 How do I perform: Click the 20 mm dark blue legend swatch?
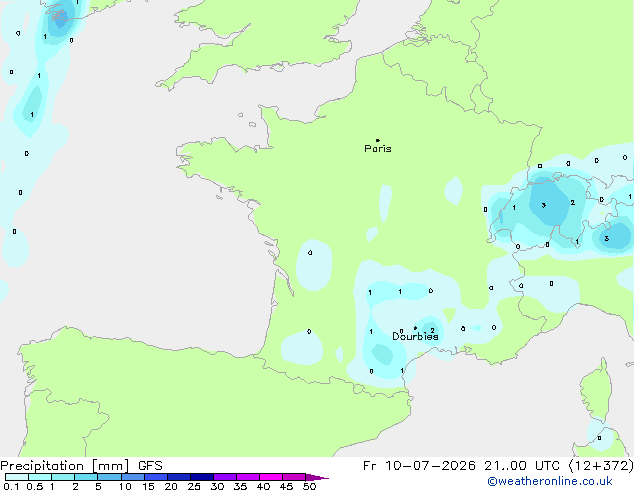pyautogui.click(x=179, y=477)
